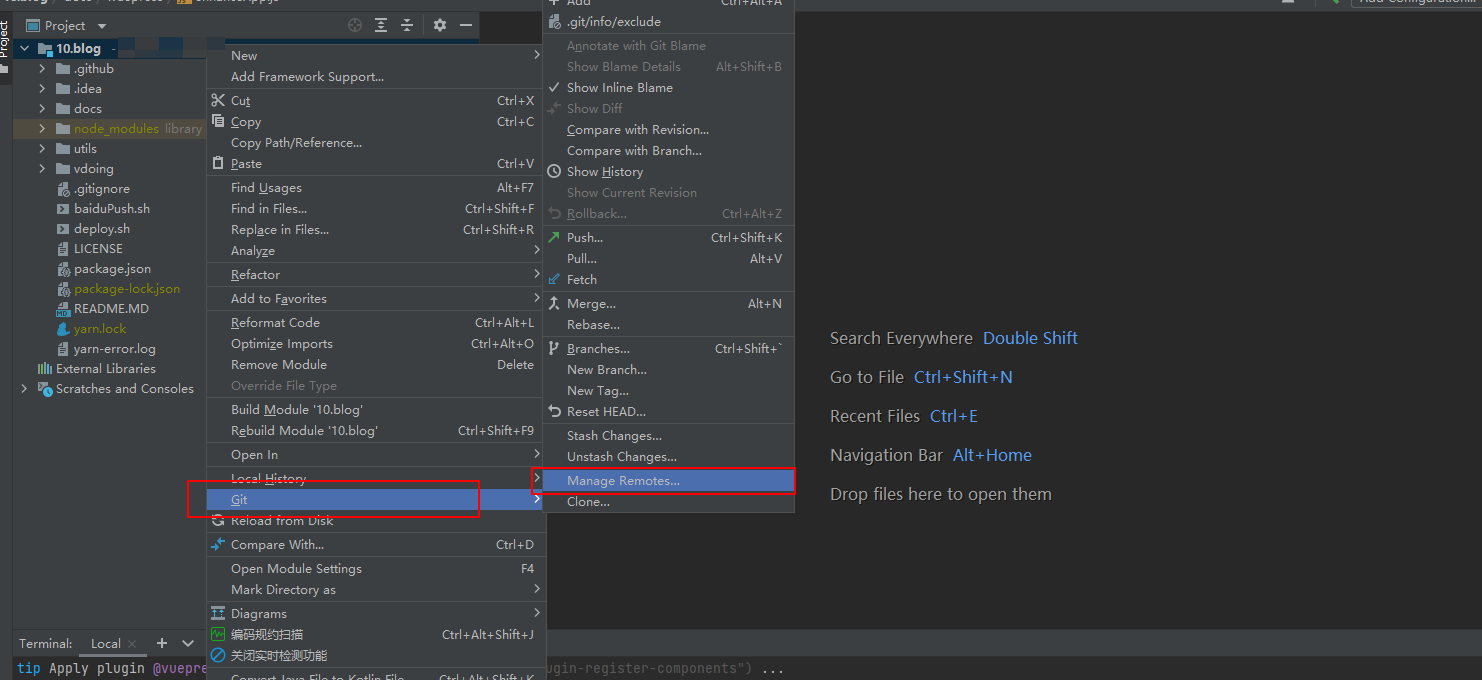This screenshot has width=1482, height=680.
Task: Choose Rebase in Git submenu
Action: [x=668, y=324]
